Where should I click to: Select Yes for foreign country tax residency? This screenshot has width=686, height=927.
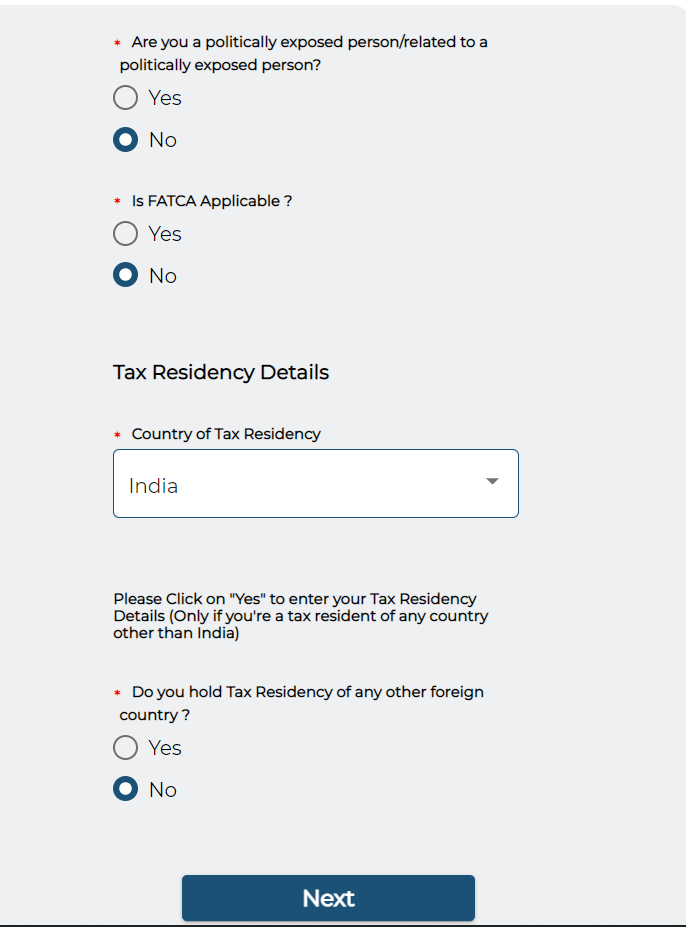tap(125, 747)
